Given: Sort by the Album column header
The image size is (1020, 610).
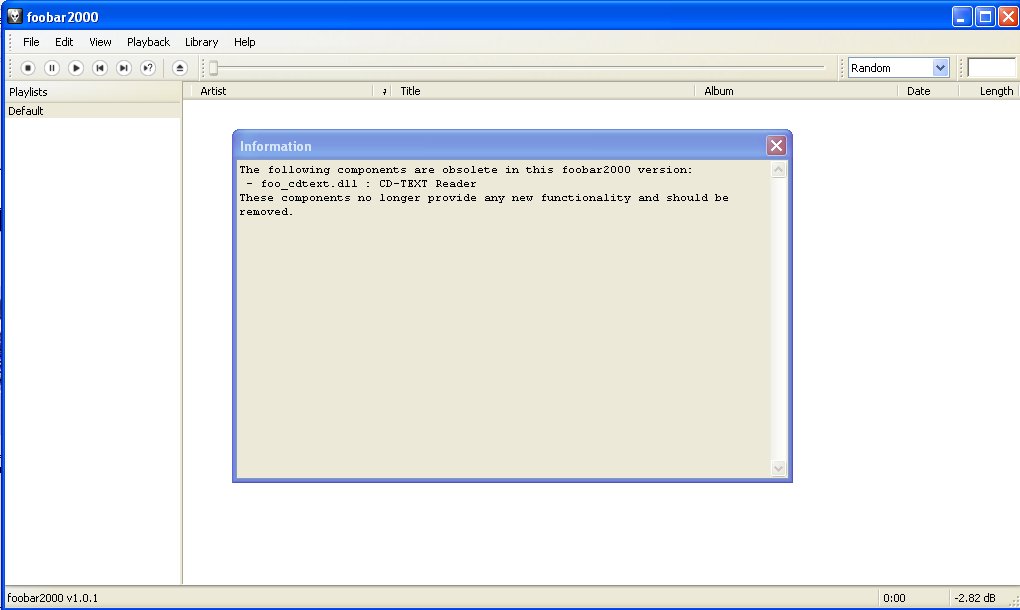Looking at the screenshot, I should click(797, 91).
